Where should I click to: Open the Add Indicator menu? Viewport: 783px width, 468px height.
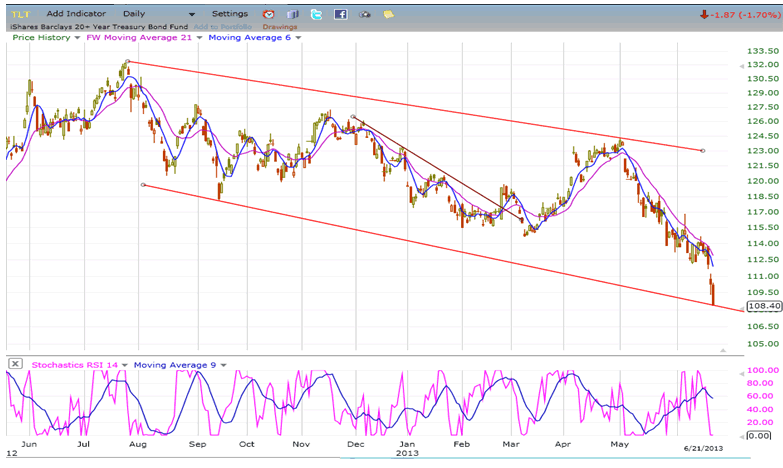79,14
